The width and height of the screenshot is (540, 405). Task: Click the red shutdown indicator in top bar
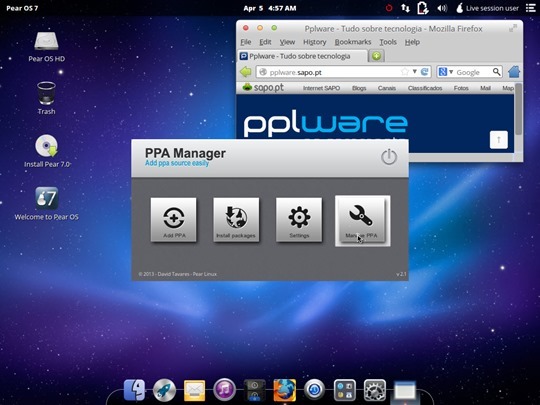389,8
